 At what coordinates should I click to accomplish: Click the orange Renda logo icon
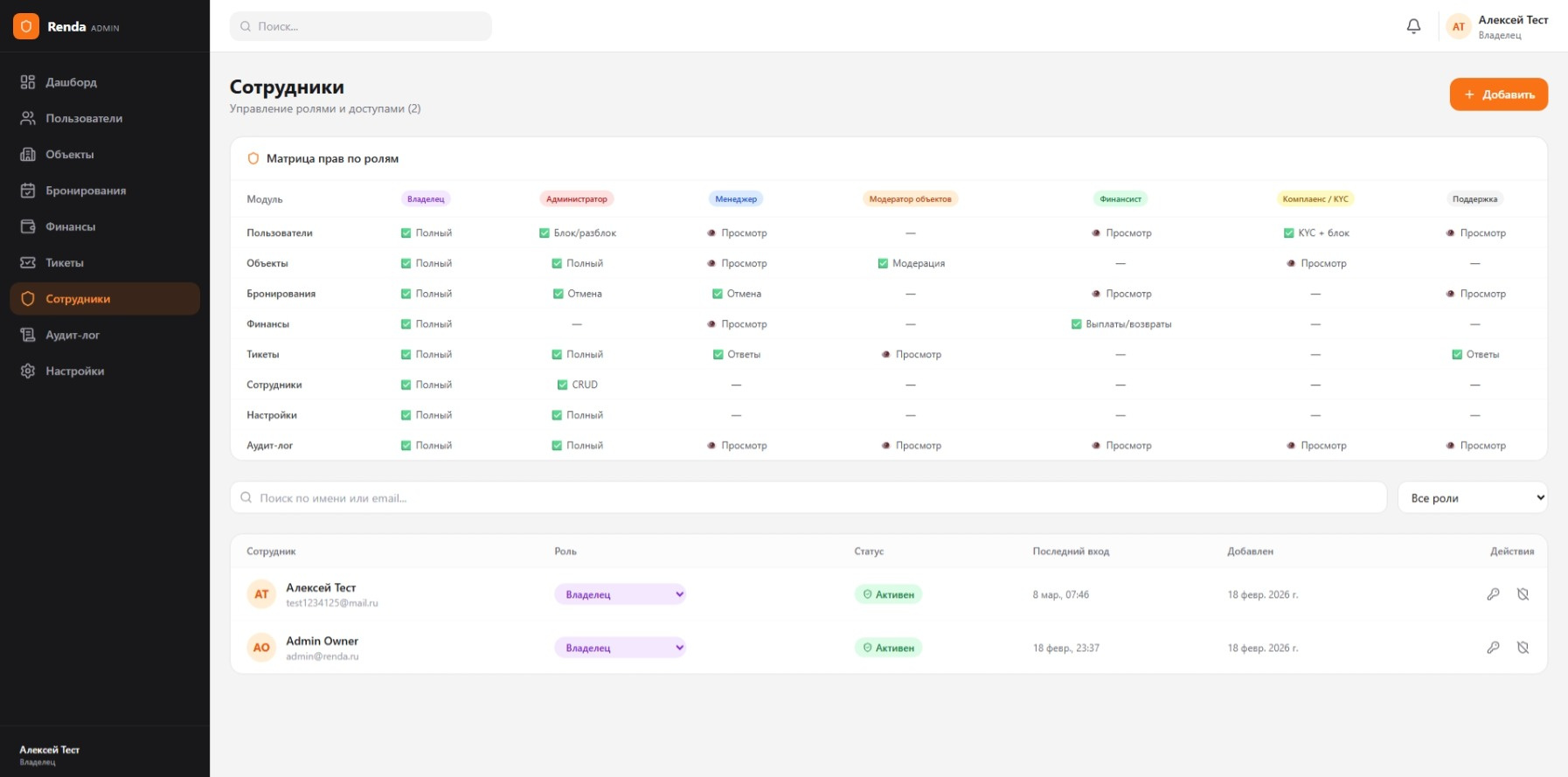coord(26,26)
